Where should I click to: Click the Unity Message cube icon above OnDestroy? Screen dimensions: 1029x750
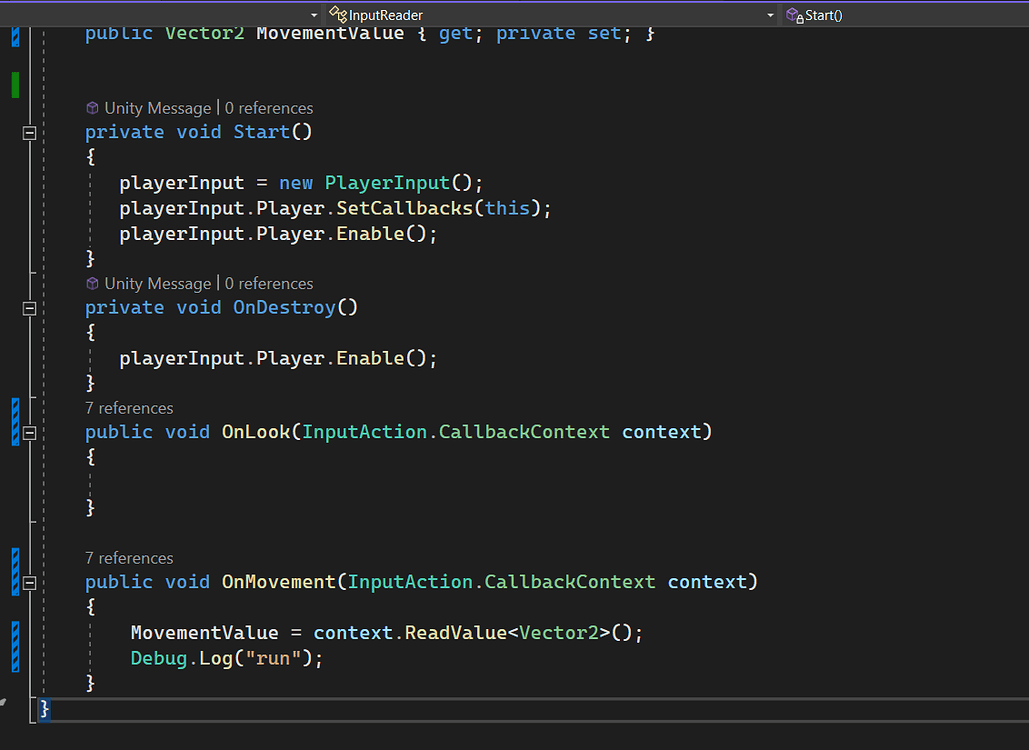tap(93, 283)
